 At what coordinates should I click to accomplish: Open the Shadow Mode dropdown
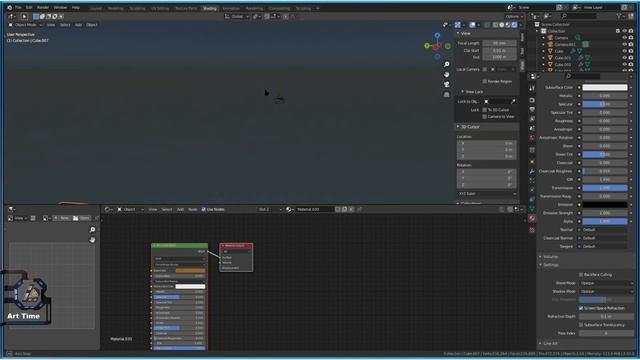(x=607, y=291)
